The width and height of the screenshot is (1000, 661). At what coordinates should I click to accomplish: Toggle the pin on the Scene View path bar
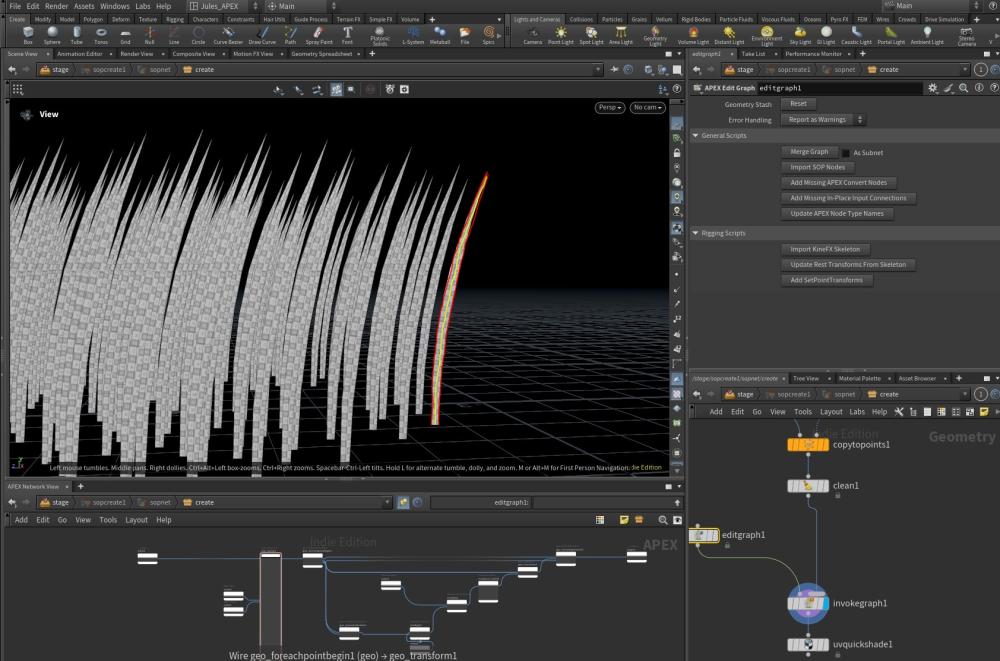click(614, 70)
